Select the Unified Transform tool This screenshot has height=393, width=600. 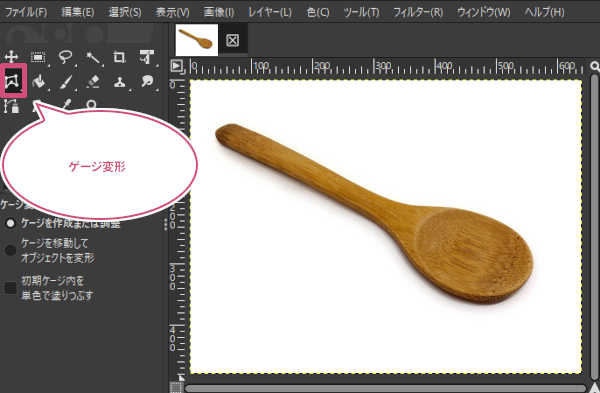pyautogui.click(x=147, y=57)
